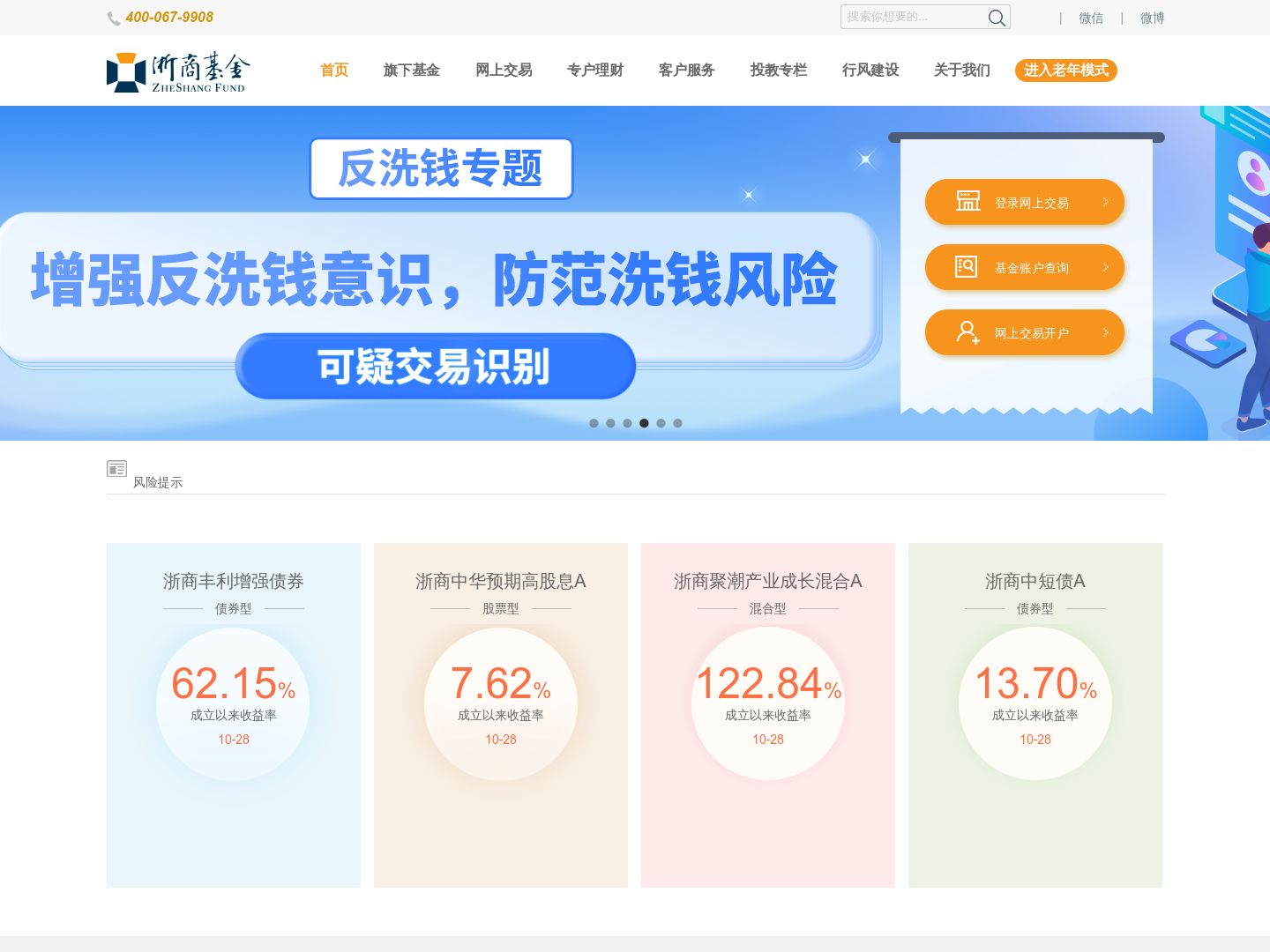
Task: Click the 网上交易开户 button
Action: (1025, 332)
